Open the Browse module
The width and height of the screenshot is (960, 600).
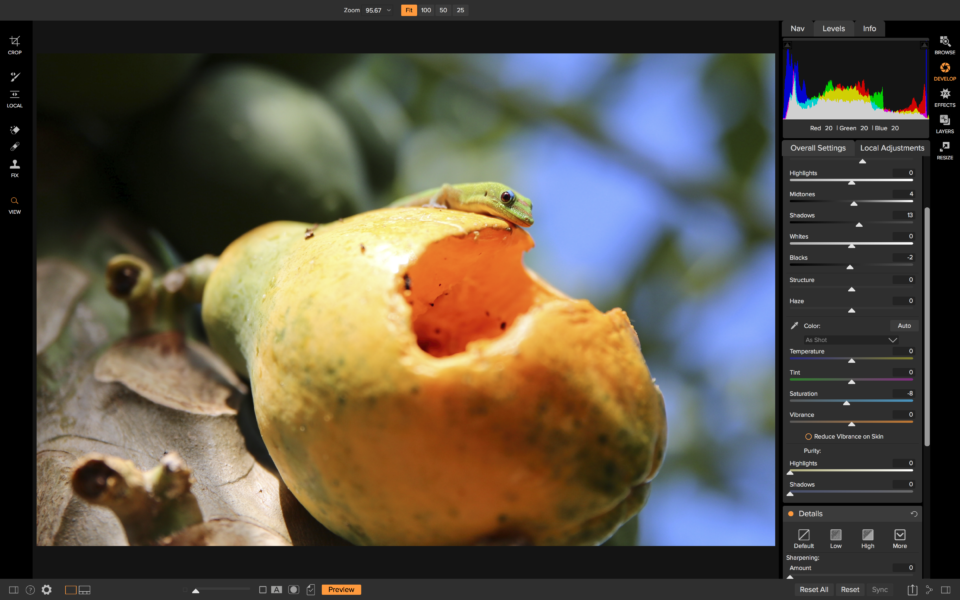point(945,45)
